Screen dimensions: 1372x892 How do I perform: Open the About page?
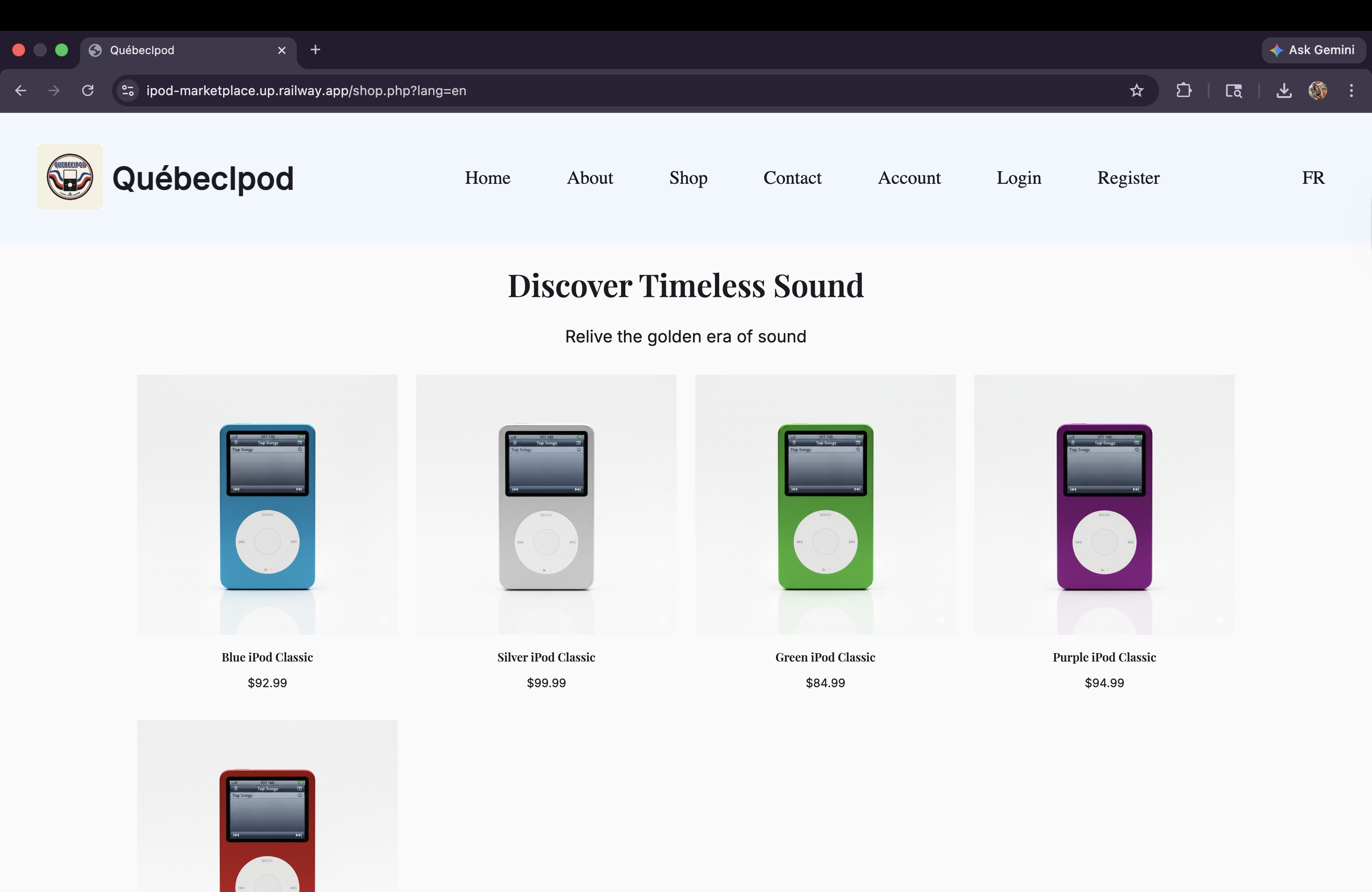point(590,177)
